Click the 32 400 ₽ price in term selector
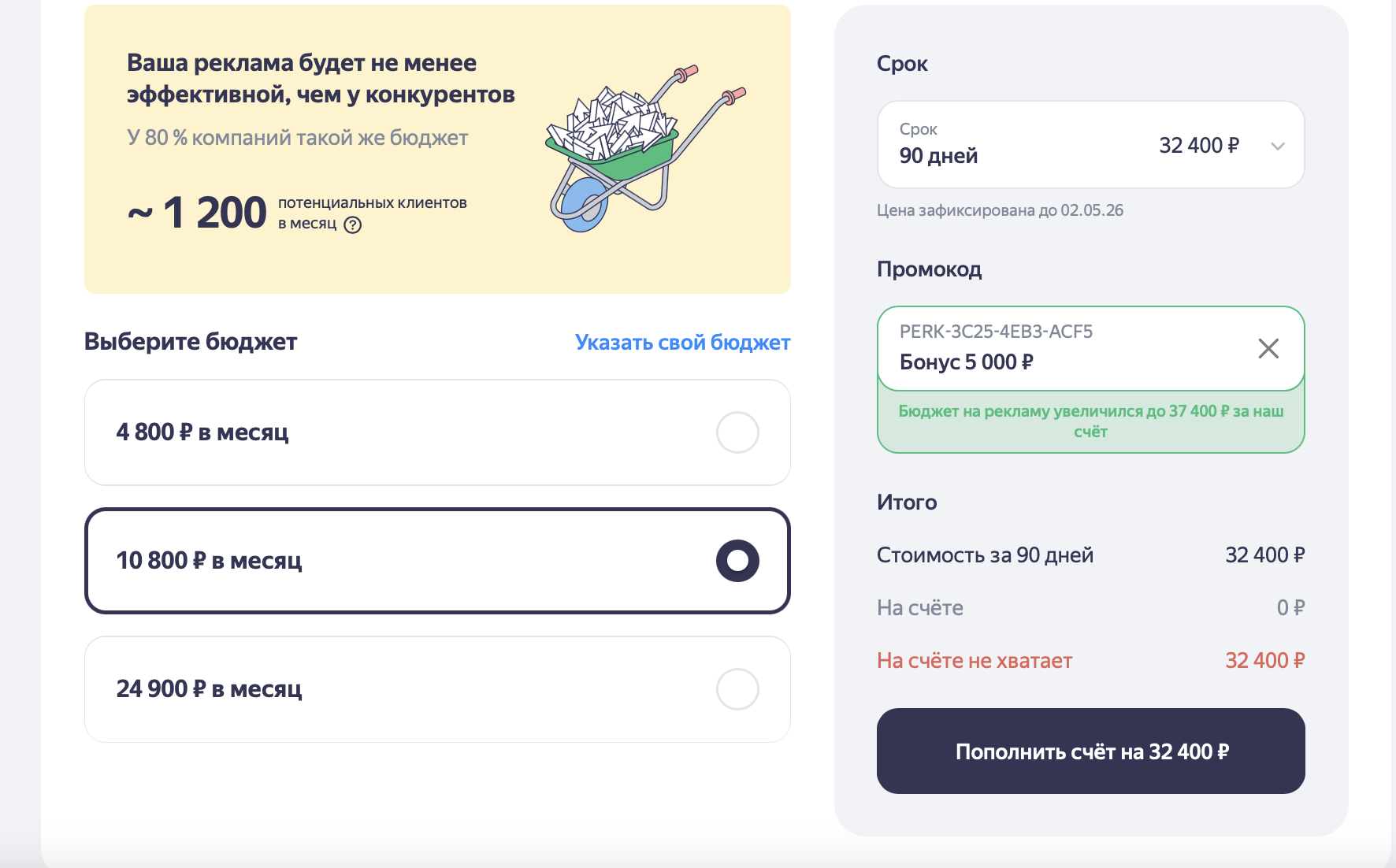Image resolution: width=1396 pixels, height=868 pixels. tap(1198, 146)
